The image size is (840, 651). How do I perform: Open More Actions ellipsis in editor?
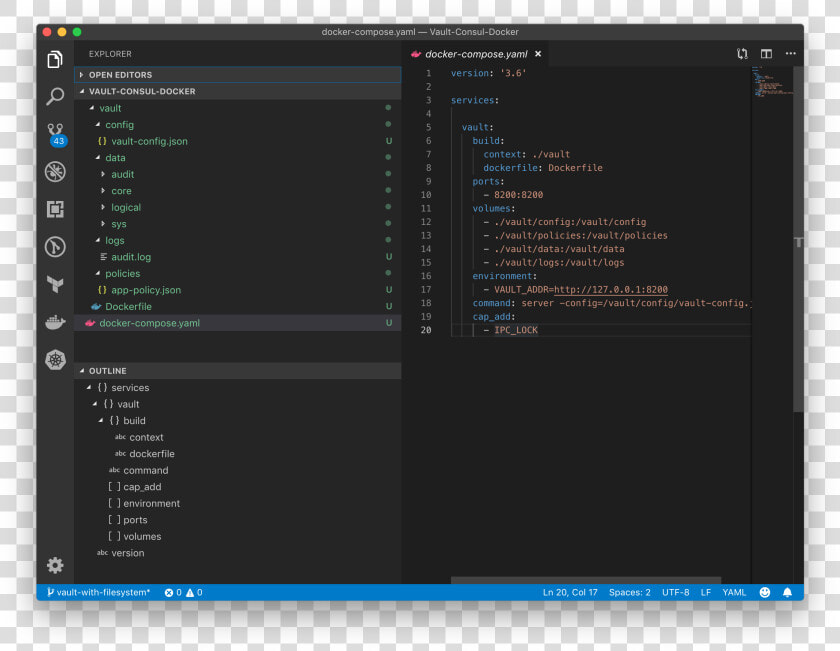point(790,54)
